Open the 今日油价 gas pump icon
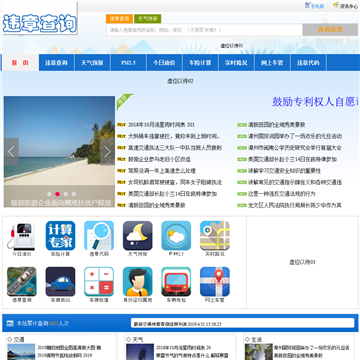The width and height of the screenshot is (360, 360). [22, 236]
